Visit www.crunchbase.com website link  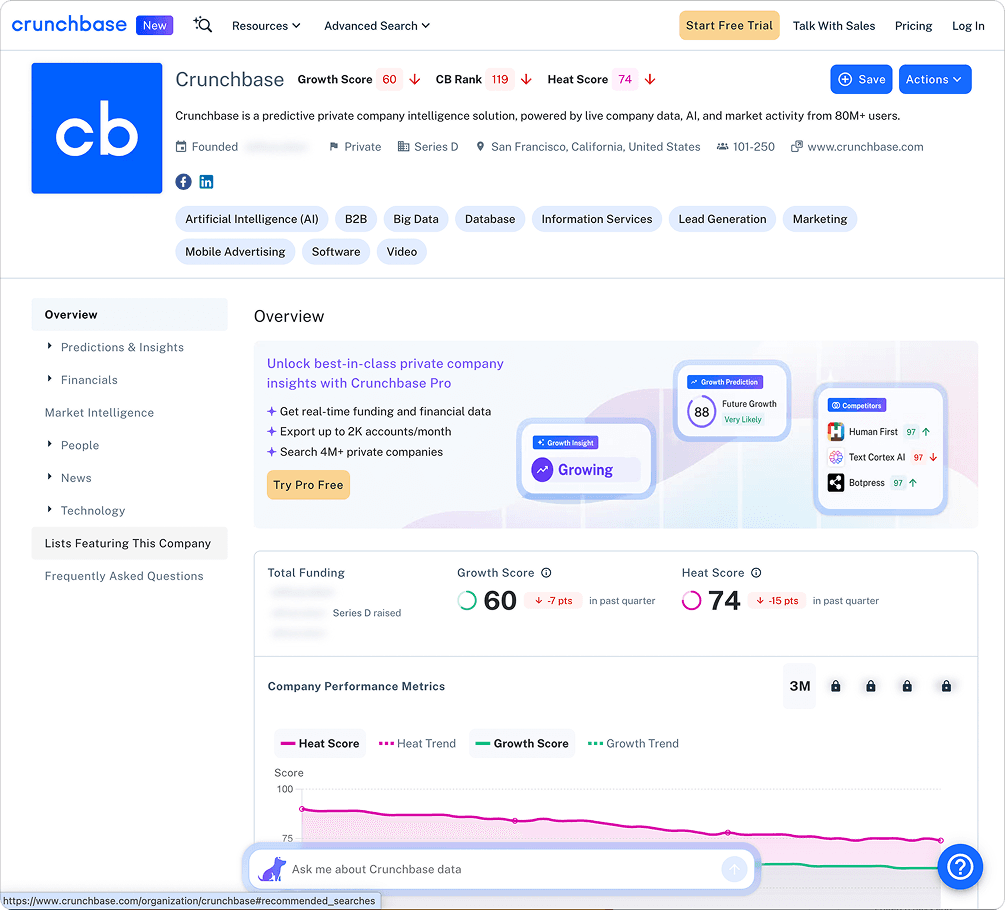[865, 147]
